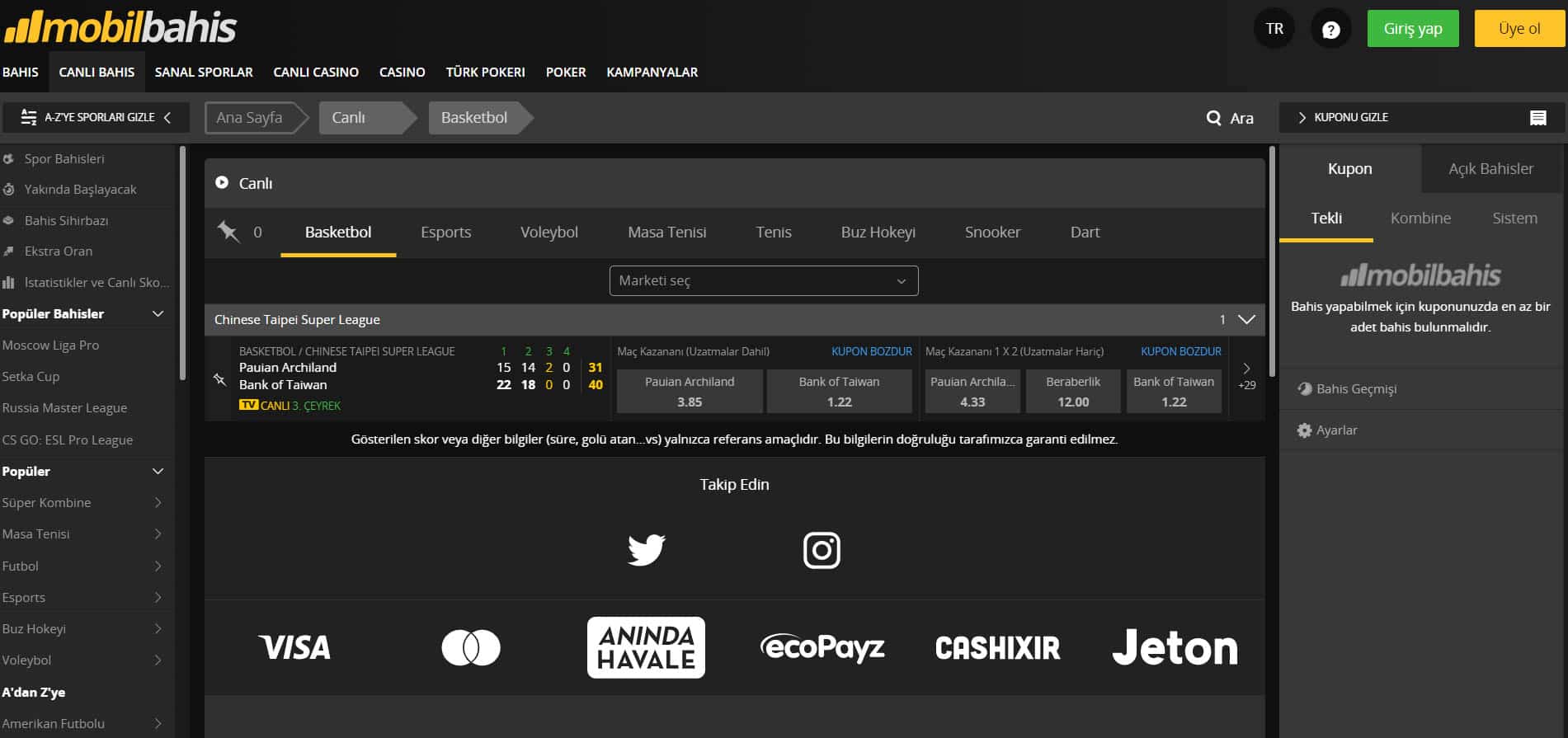Switch to Snooker live tab
The image size is (1568, 738).
coord(992,232)
